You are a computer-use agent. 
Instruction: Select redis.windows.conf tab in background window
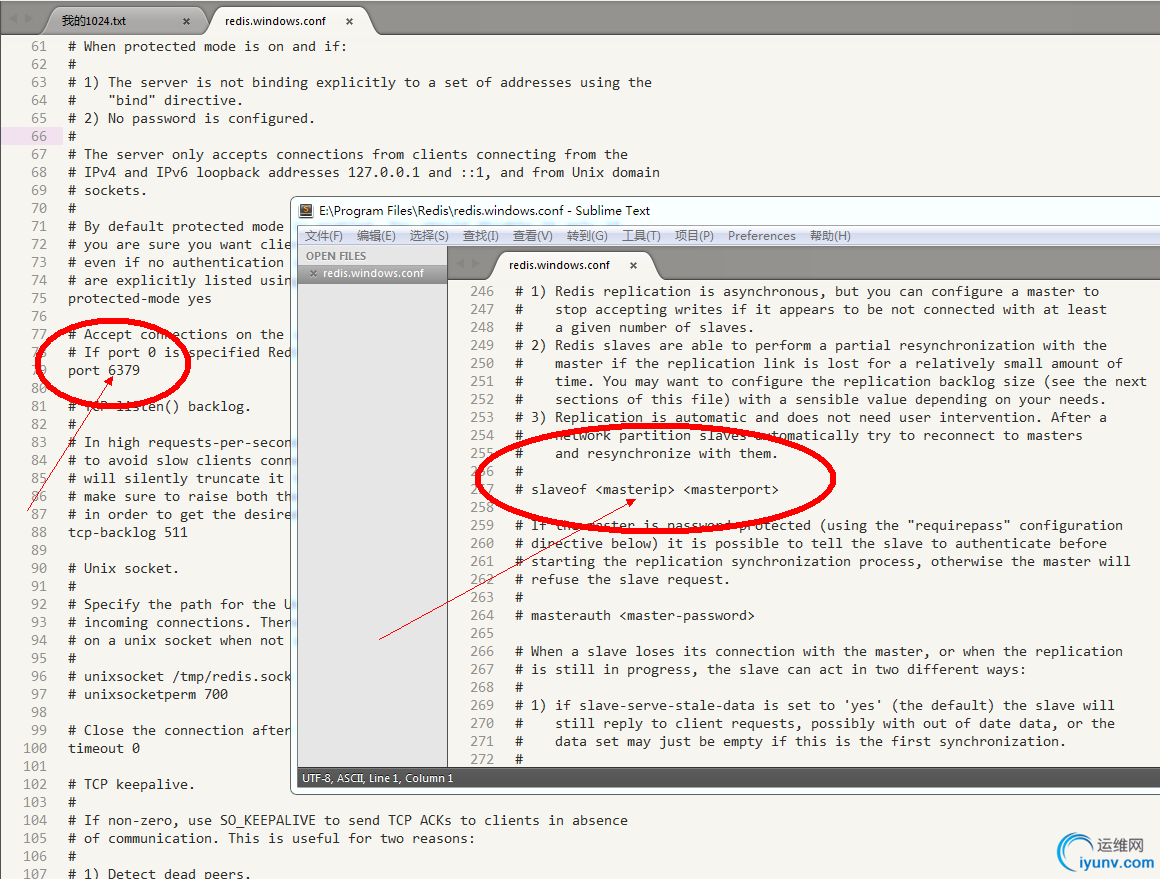coord(275,21)
